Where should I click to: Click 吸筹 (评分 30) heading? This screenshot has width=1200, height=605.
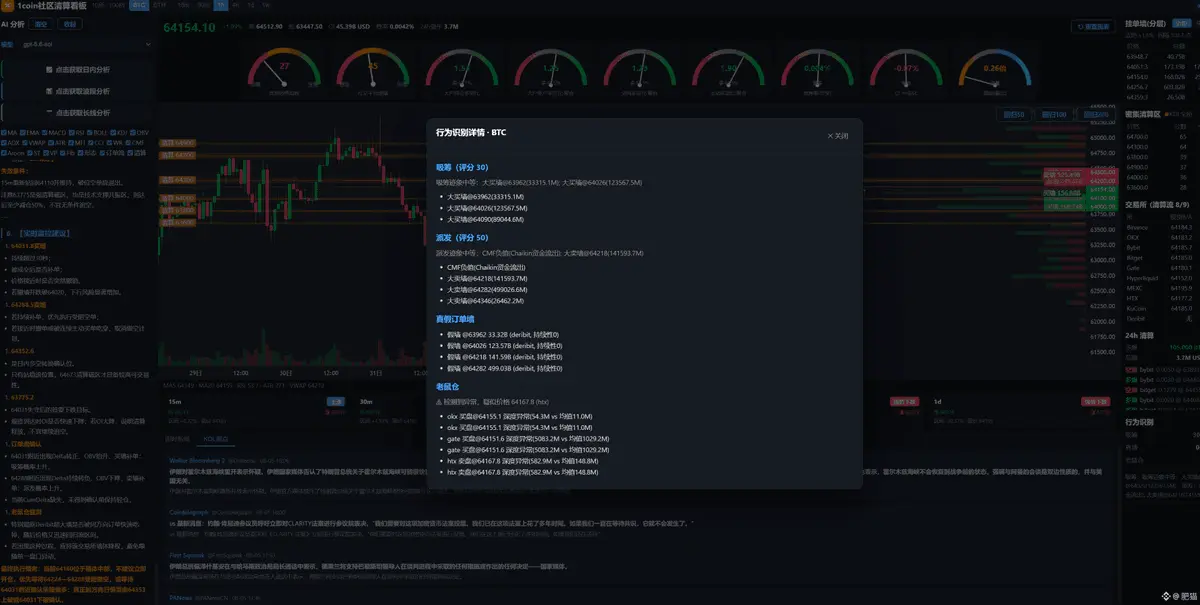point(462,168)
